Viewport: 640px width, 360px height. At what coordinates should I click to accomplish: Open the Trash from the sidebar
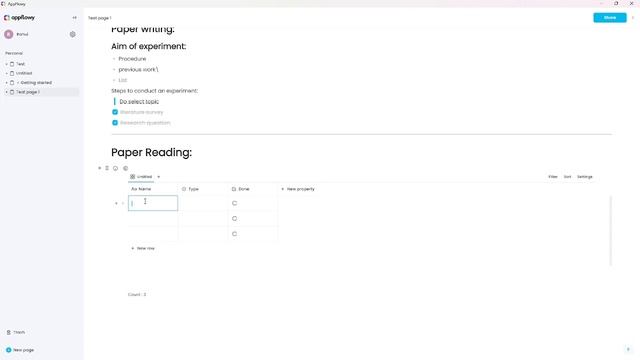coord(16,332)
